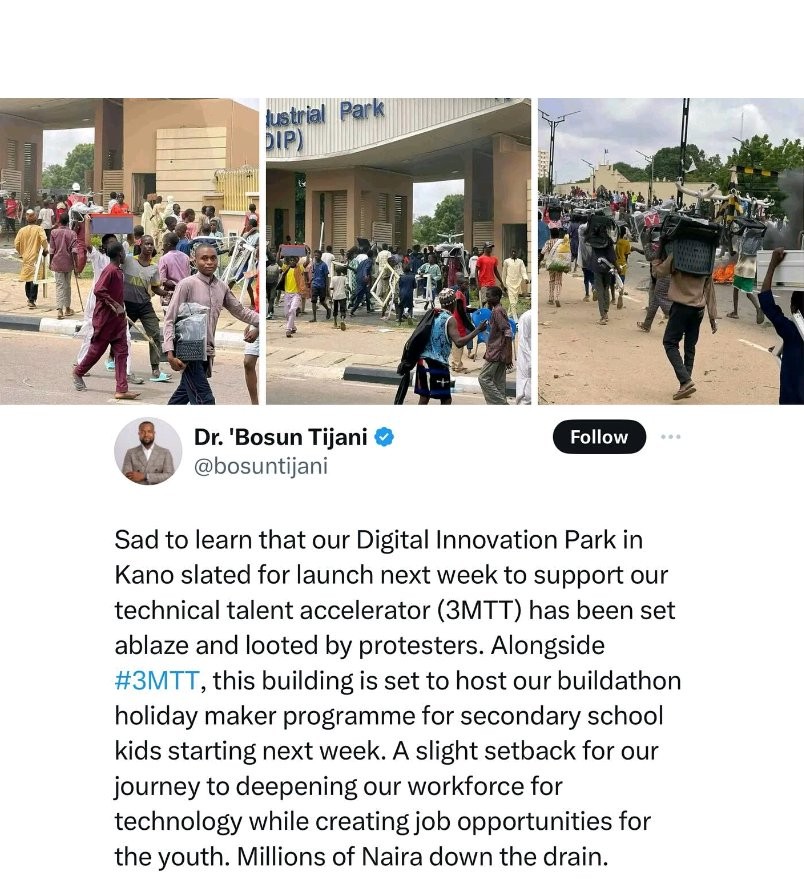The height and width of the screenshot is (893, 804).
Task: View the middle photo showing the Industrial Park sign
Action: click(399, 251)
